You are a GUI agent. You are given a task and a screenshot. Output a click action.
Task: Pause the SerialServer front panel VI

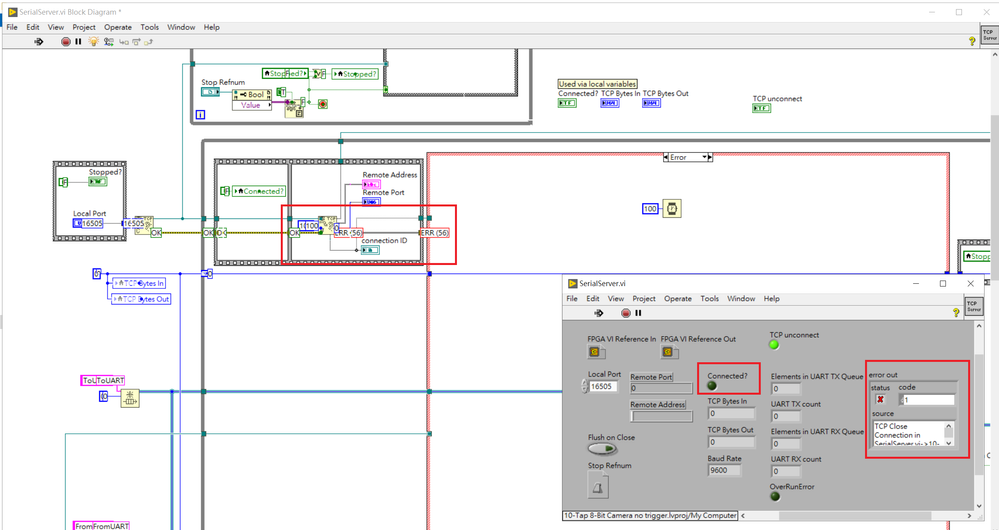pyautogui.click(x=638, y=313)
